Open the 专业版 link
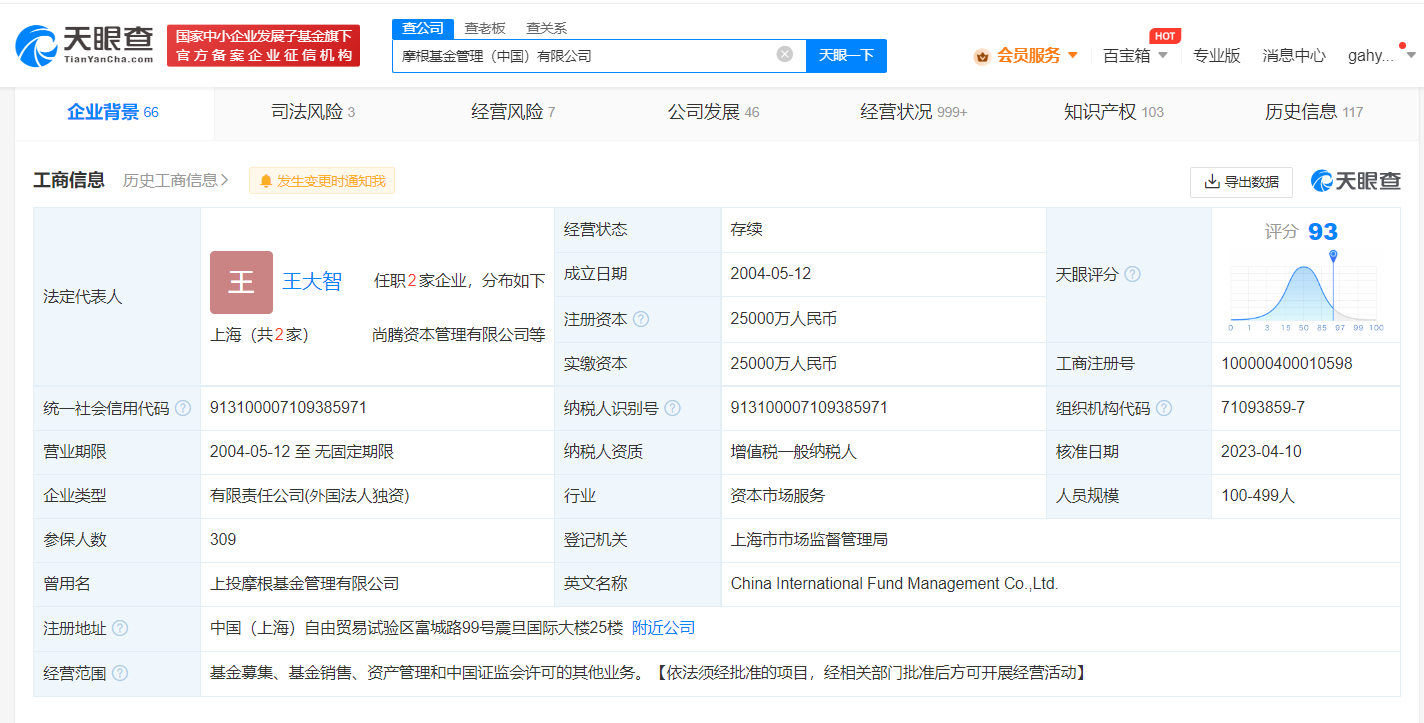The width and height of the screenshot is (1424, 723). click(1216, 56)
